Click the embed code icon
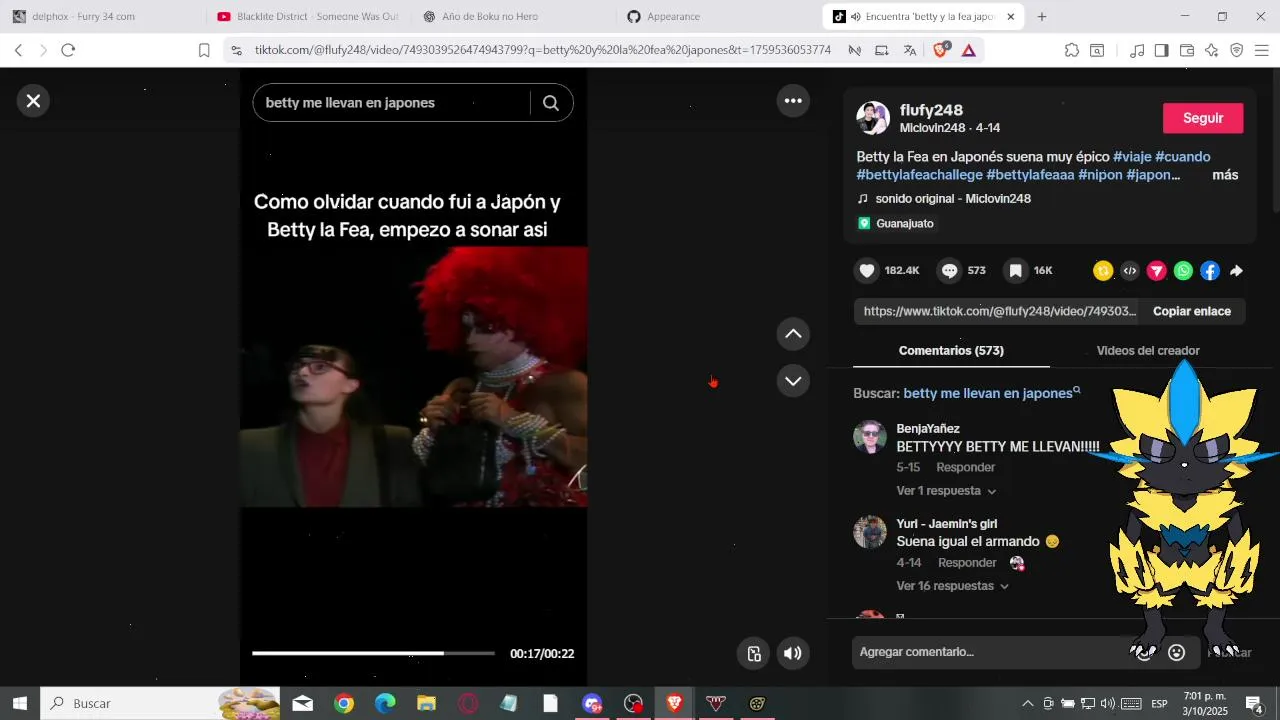Screen dimensions: 1280x720 click(1130, 271)
